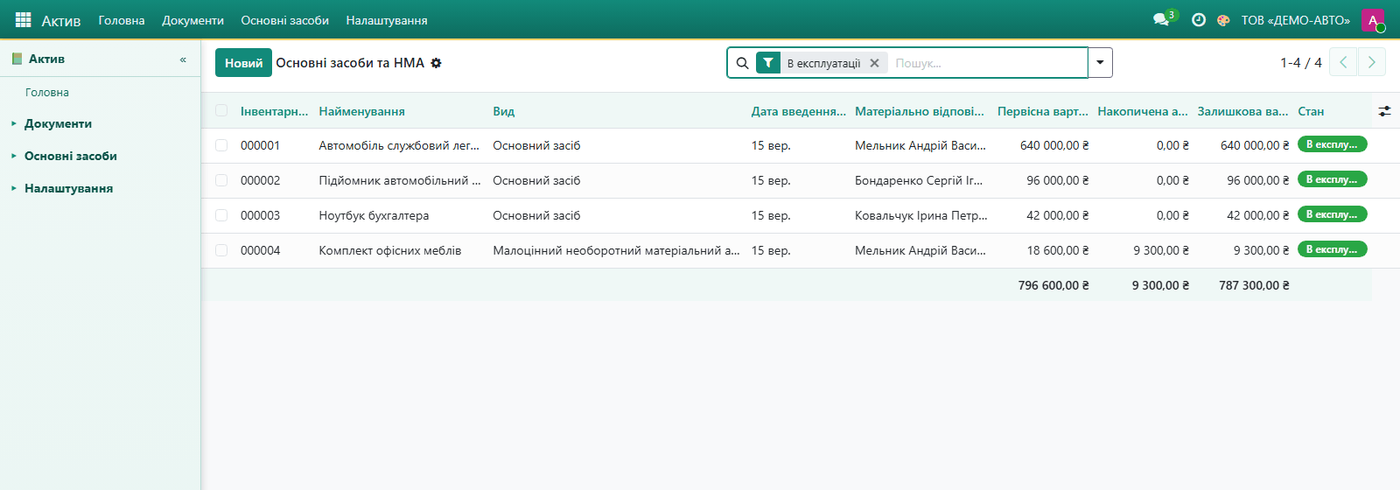Viewport: 1400px width, 490px height.
Task: Click the 640 000,00 ₴ initial cost cell
Action: tap(1054, 146)
